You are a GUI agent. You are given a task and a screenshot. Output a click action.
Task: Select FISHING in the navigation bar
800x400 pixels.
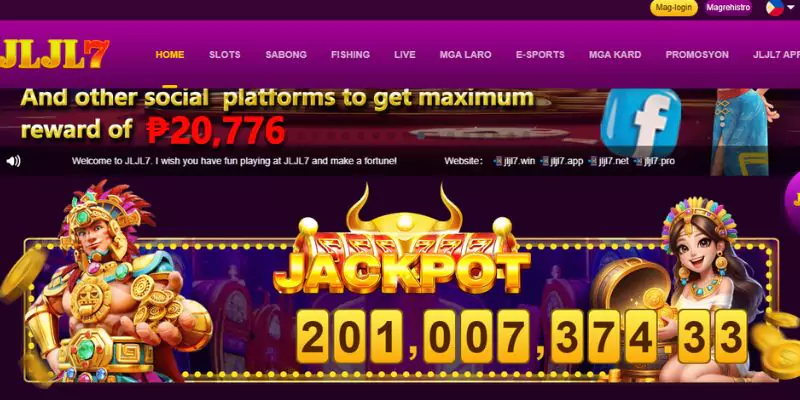click(350, 55)
